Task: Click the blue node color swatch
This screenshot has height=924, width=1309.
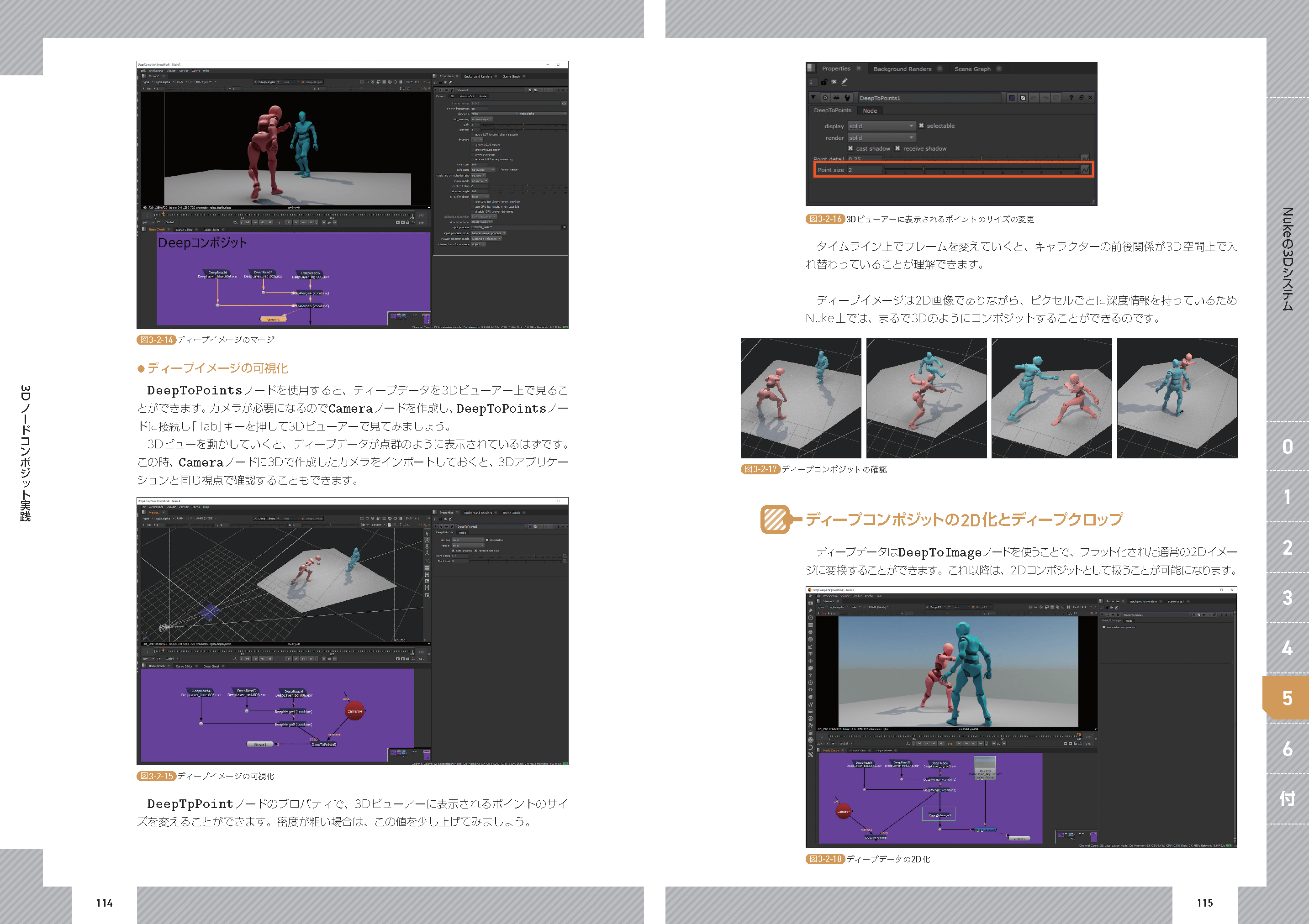Action: (1012, 98)
